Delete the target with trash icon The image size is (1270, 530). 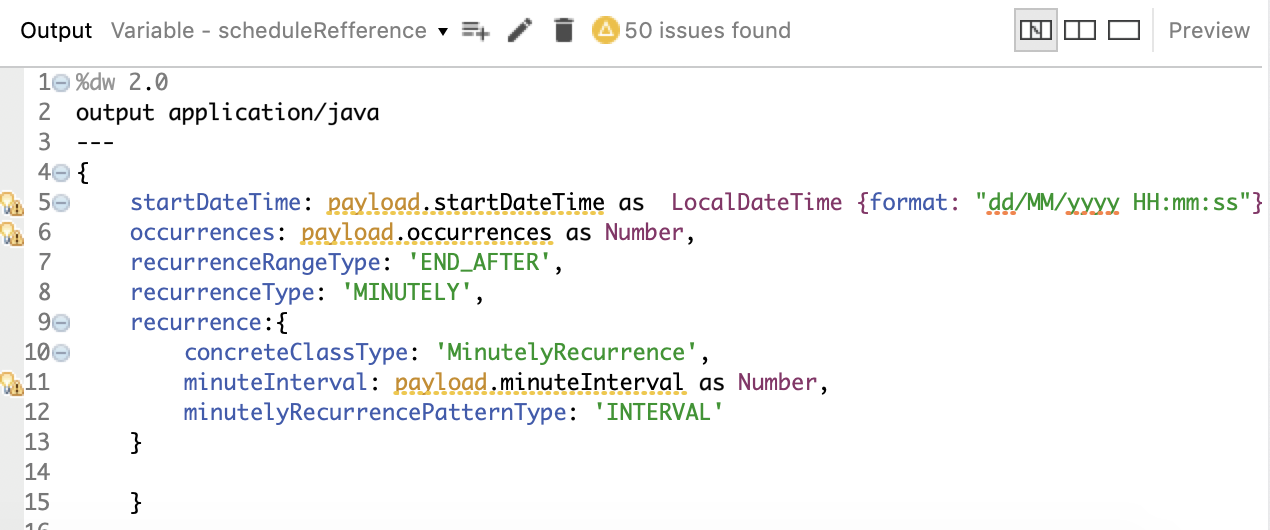pos(564,31)
